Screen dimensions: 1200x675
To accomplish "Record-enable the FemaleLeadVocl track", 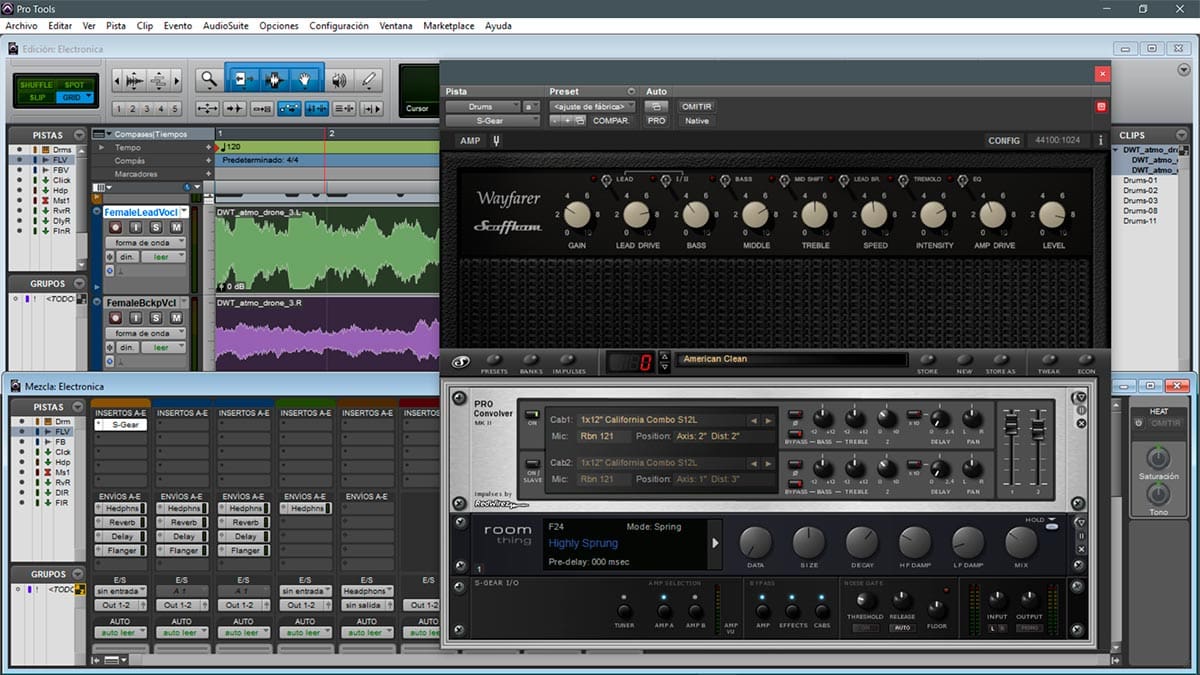I will click(116, 228).
